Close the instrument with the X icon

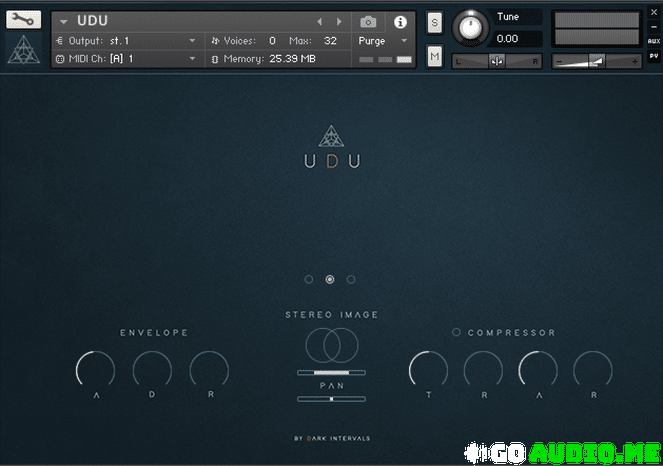point(654,11)
